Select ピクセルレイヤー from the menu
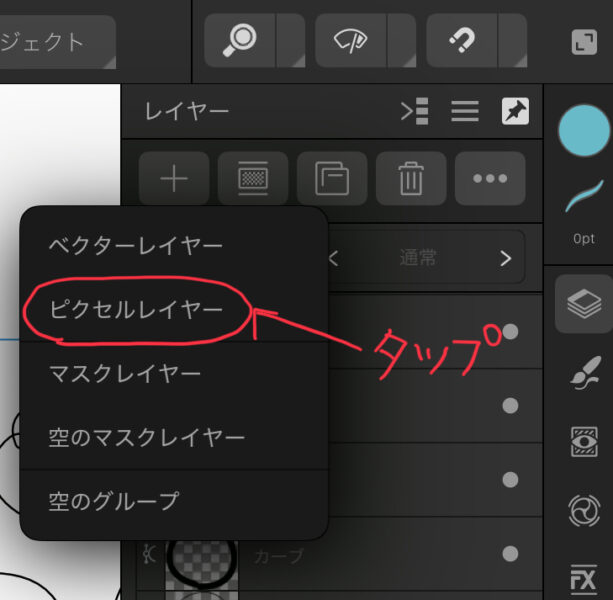613x600 pixels. coord(136,309)
